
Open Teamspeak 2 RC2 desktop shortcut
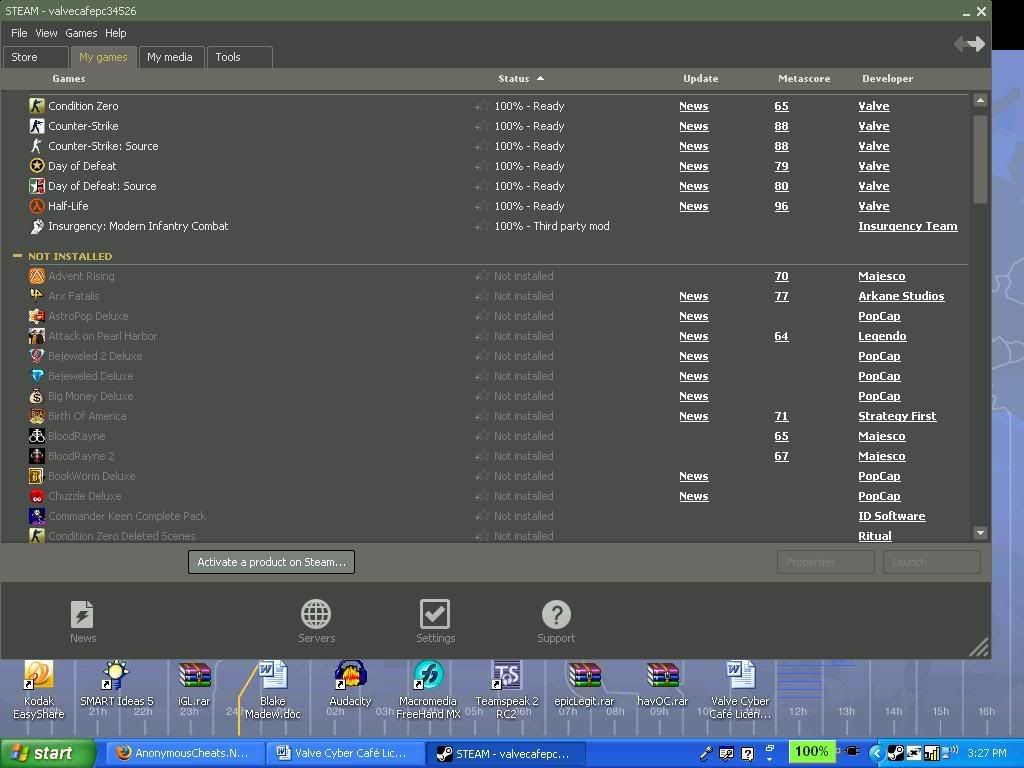[507, 677]
